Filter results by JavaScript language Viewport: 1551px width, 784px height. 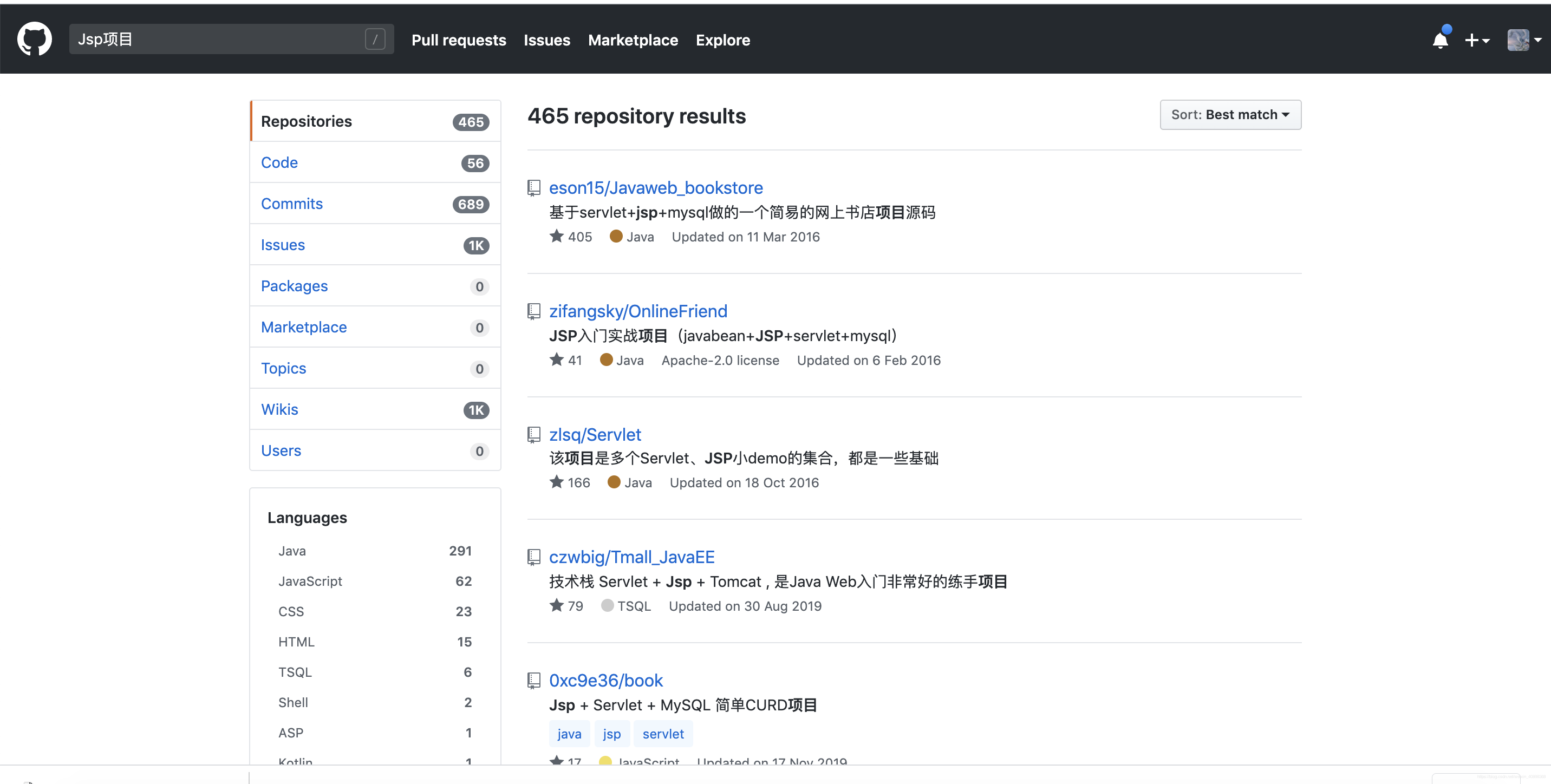[x=310, y=580]
